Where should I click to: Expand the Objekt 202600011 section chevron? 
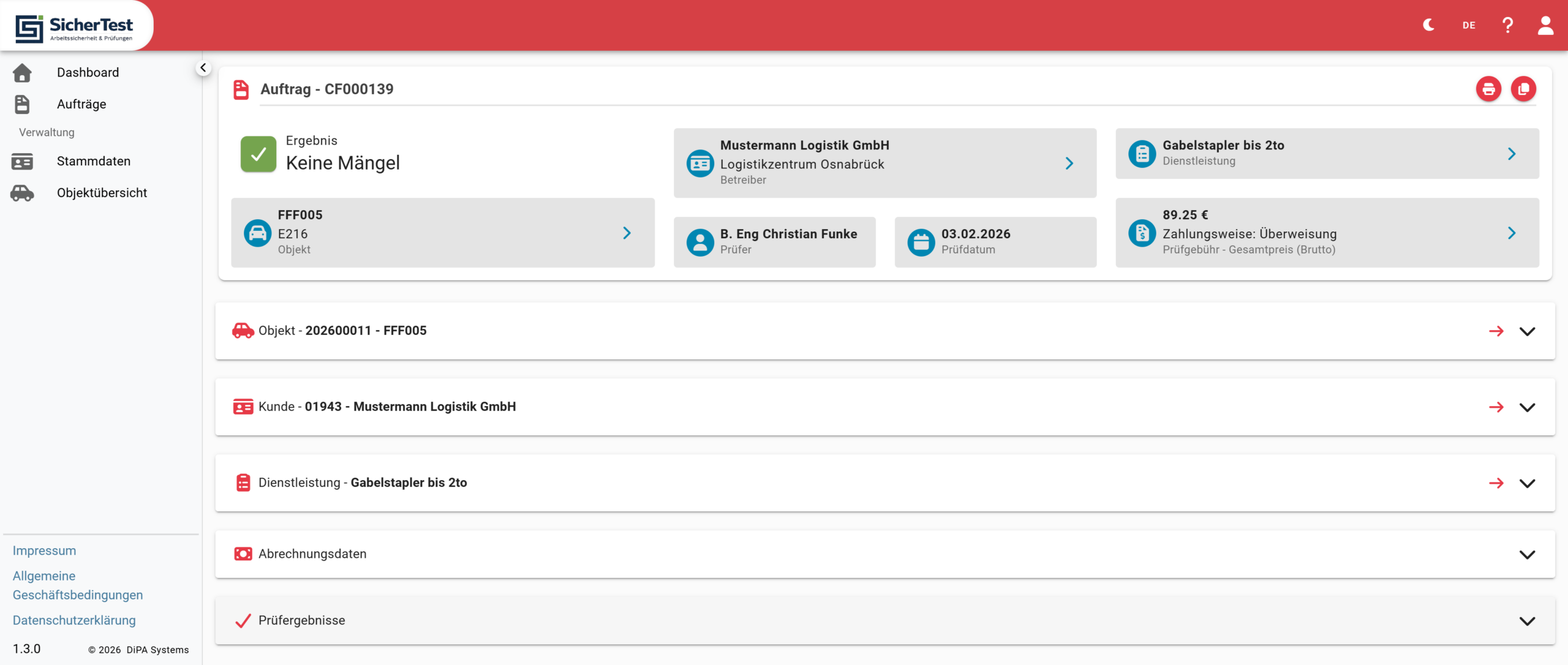coord(1527,331)
